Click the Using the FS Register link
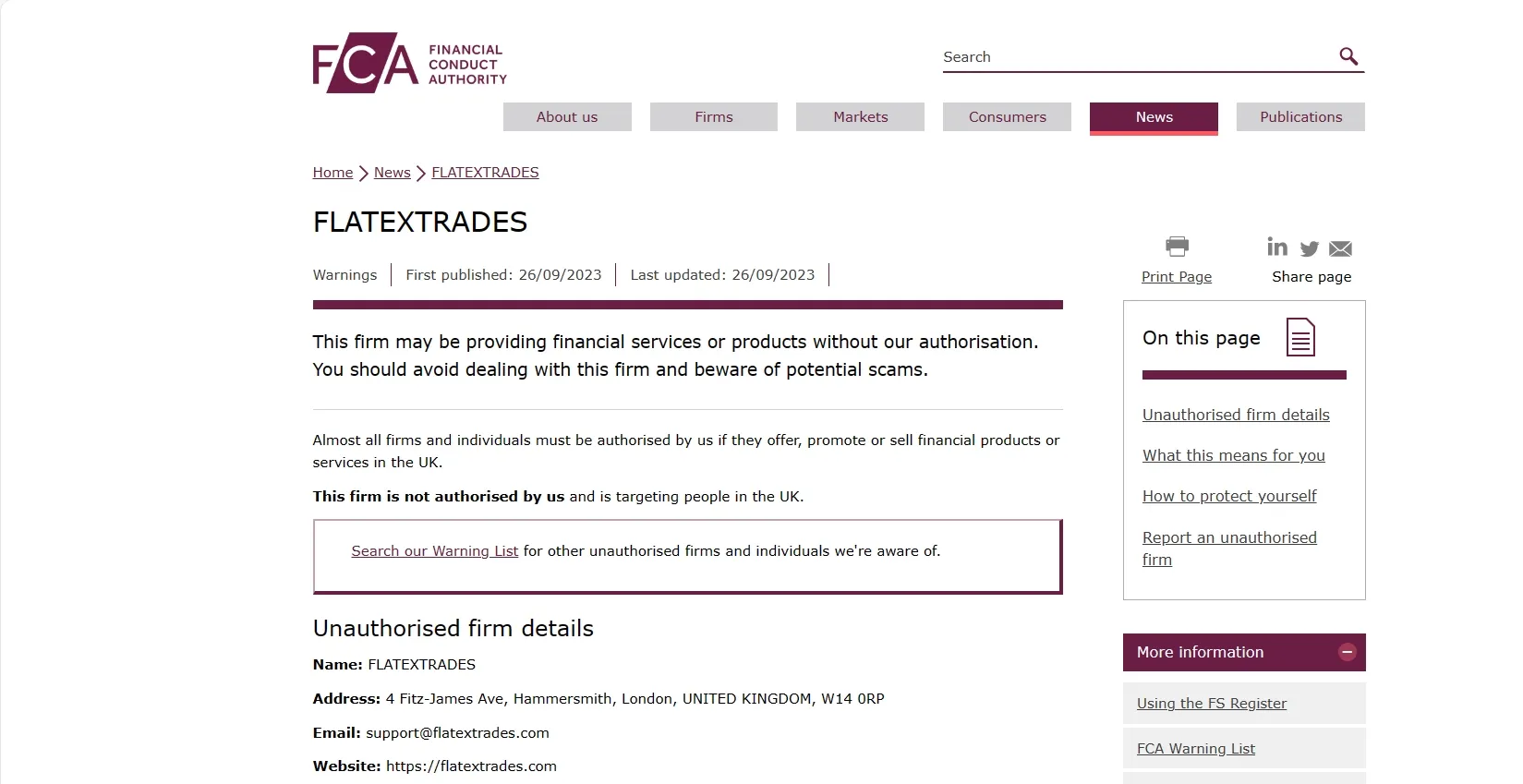Image resolution: width=1523 pixels, height=784 pixels. [x=1212, y=704]
